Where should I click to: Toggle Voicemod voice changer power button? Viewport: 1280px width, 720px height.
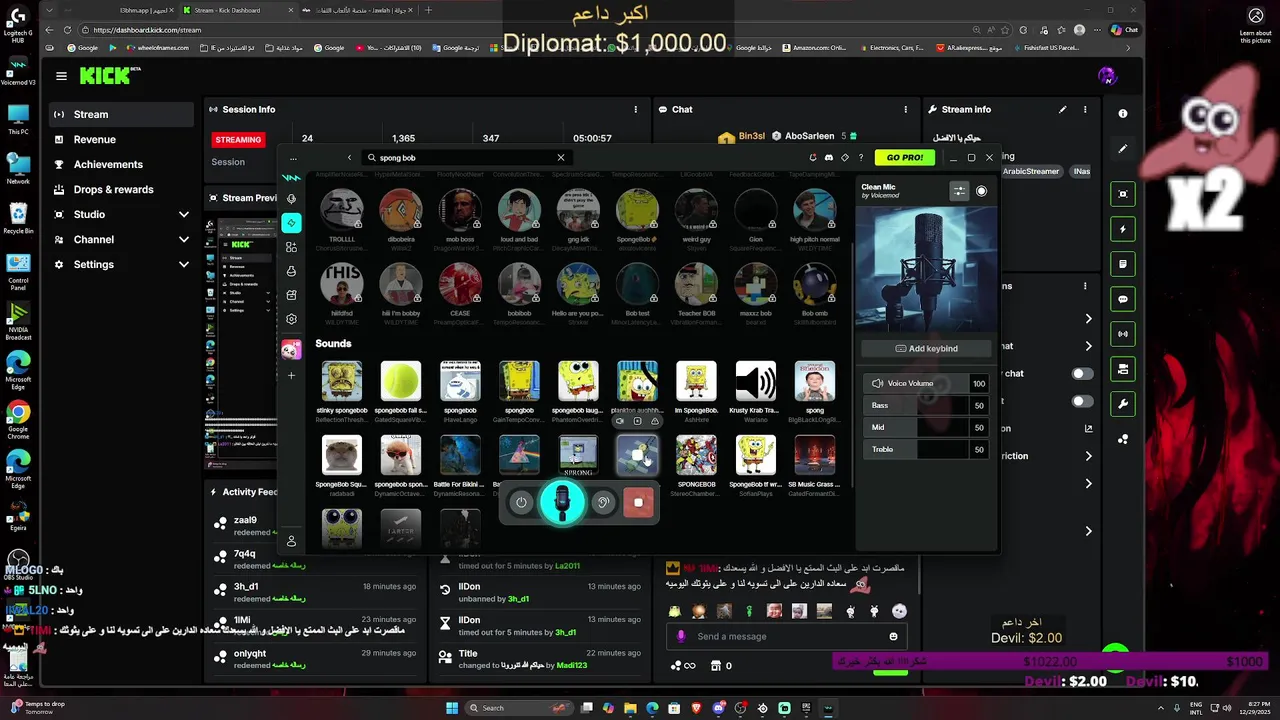[521, 502]
